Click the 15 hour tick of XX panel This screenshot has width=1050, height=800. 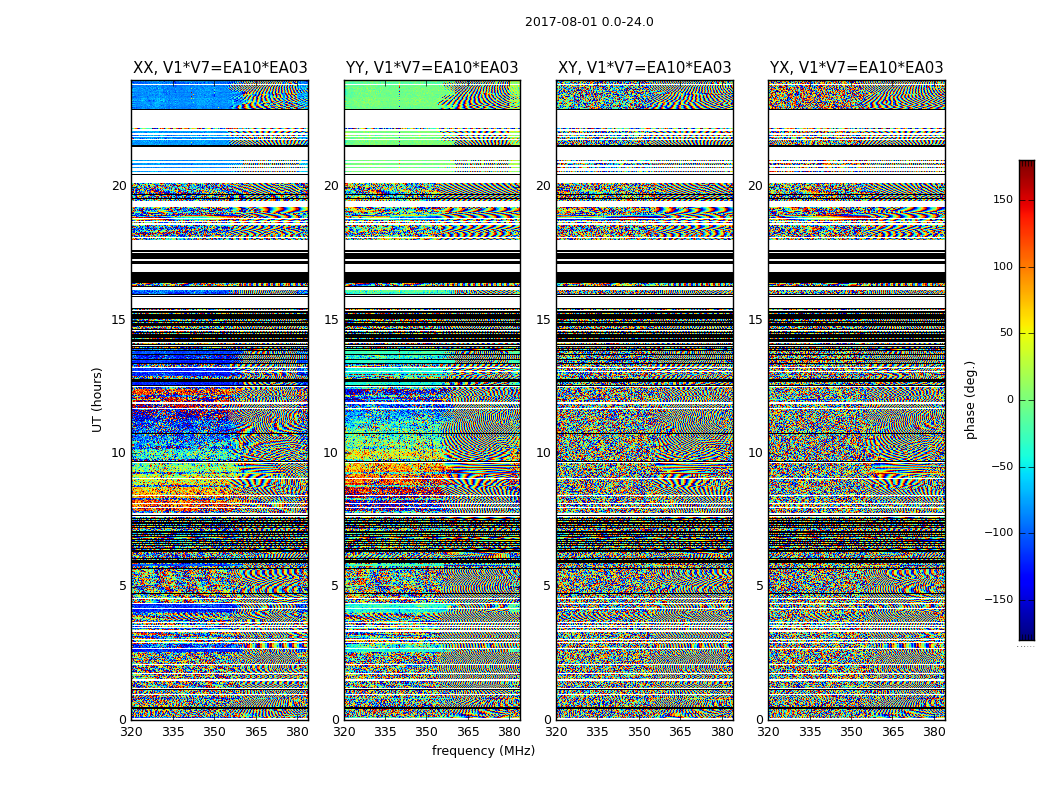tap(119, 320)
